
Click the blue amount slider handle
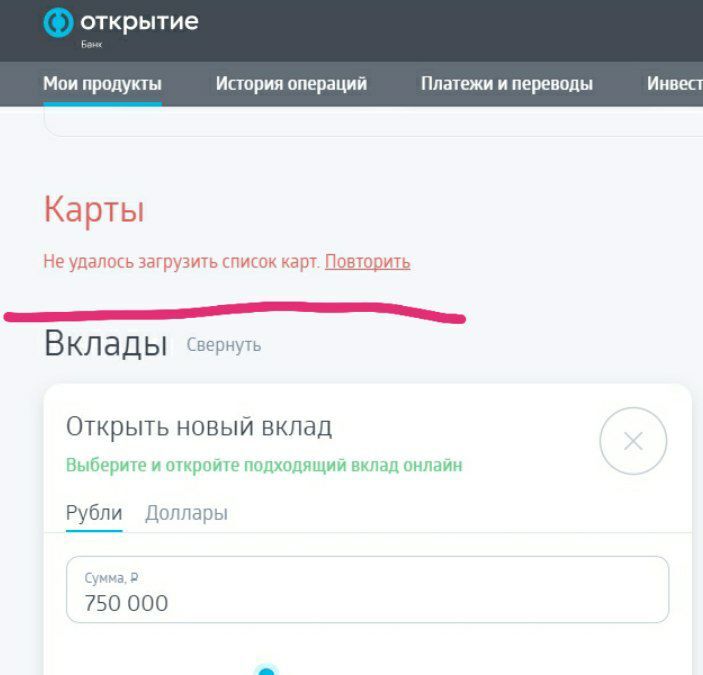click(267, 670)
